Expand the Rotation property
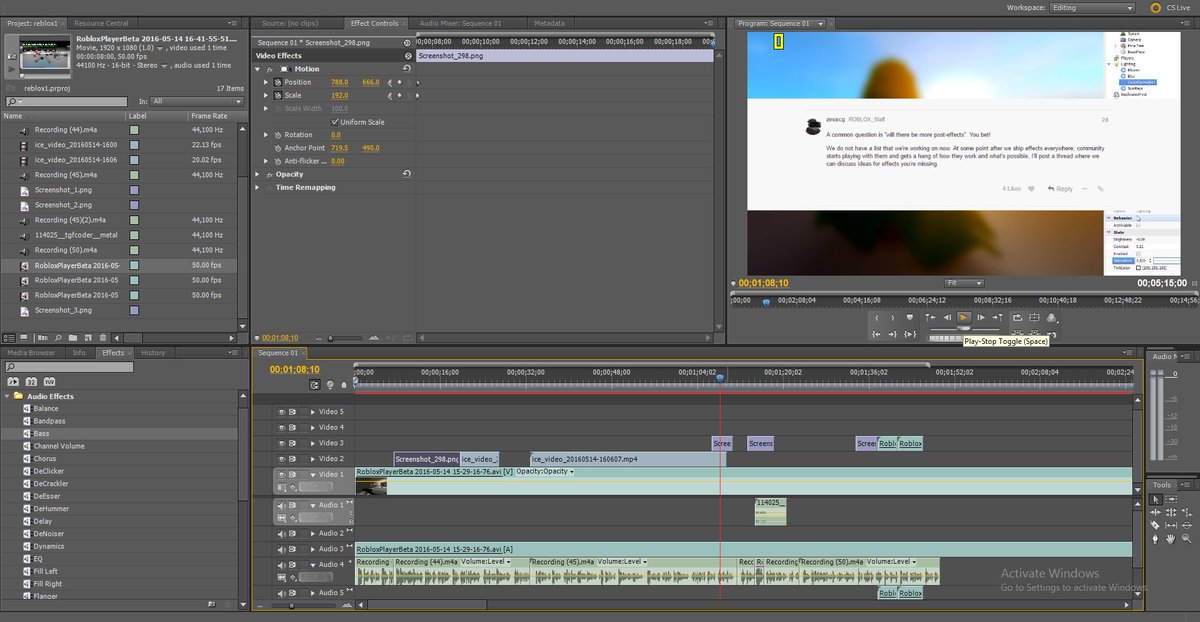 (x=266, y=135)
